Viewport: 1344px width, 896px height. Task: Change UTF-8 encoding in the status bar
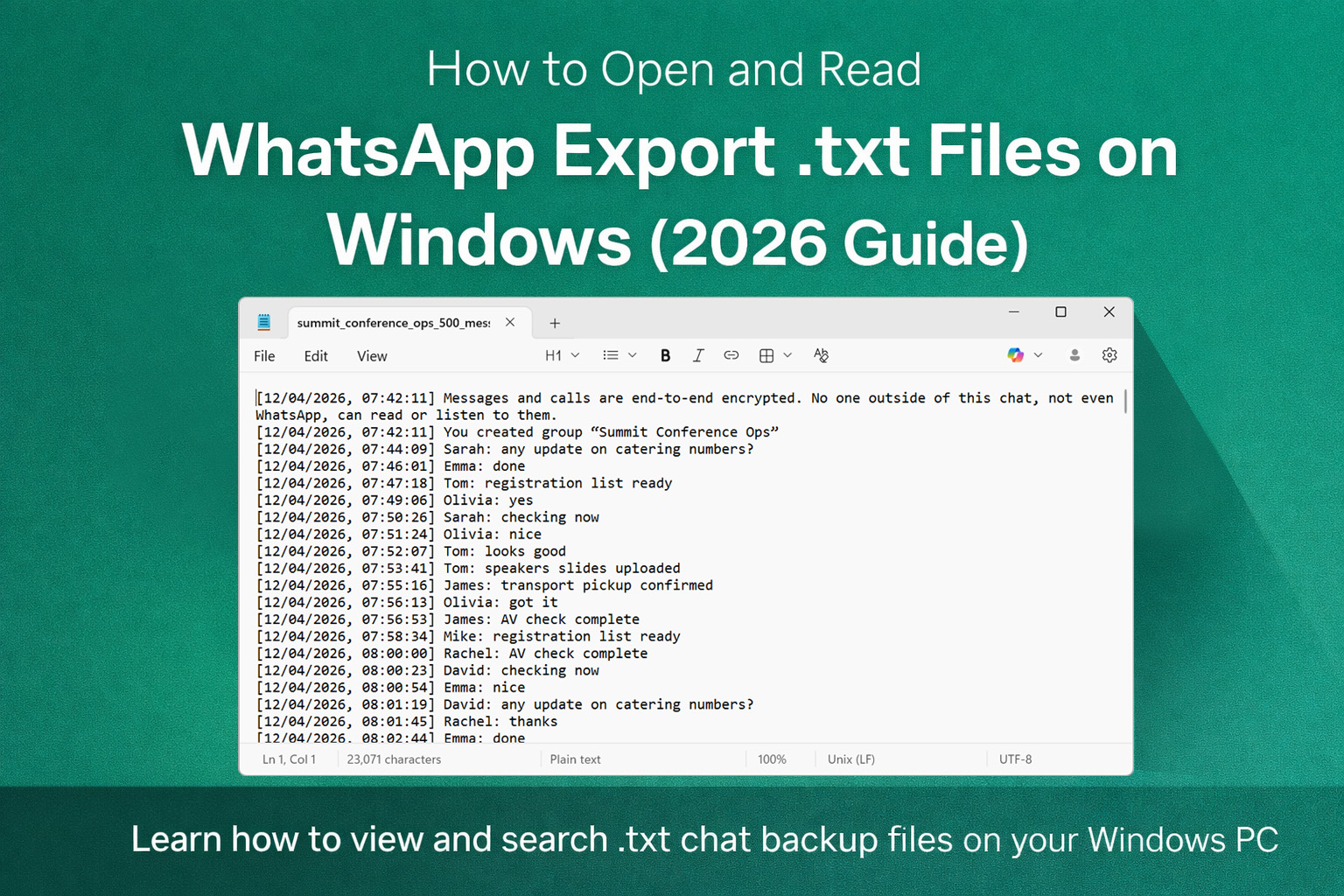(x=1015, y=759)
